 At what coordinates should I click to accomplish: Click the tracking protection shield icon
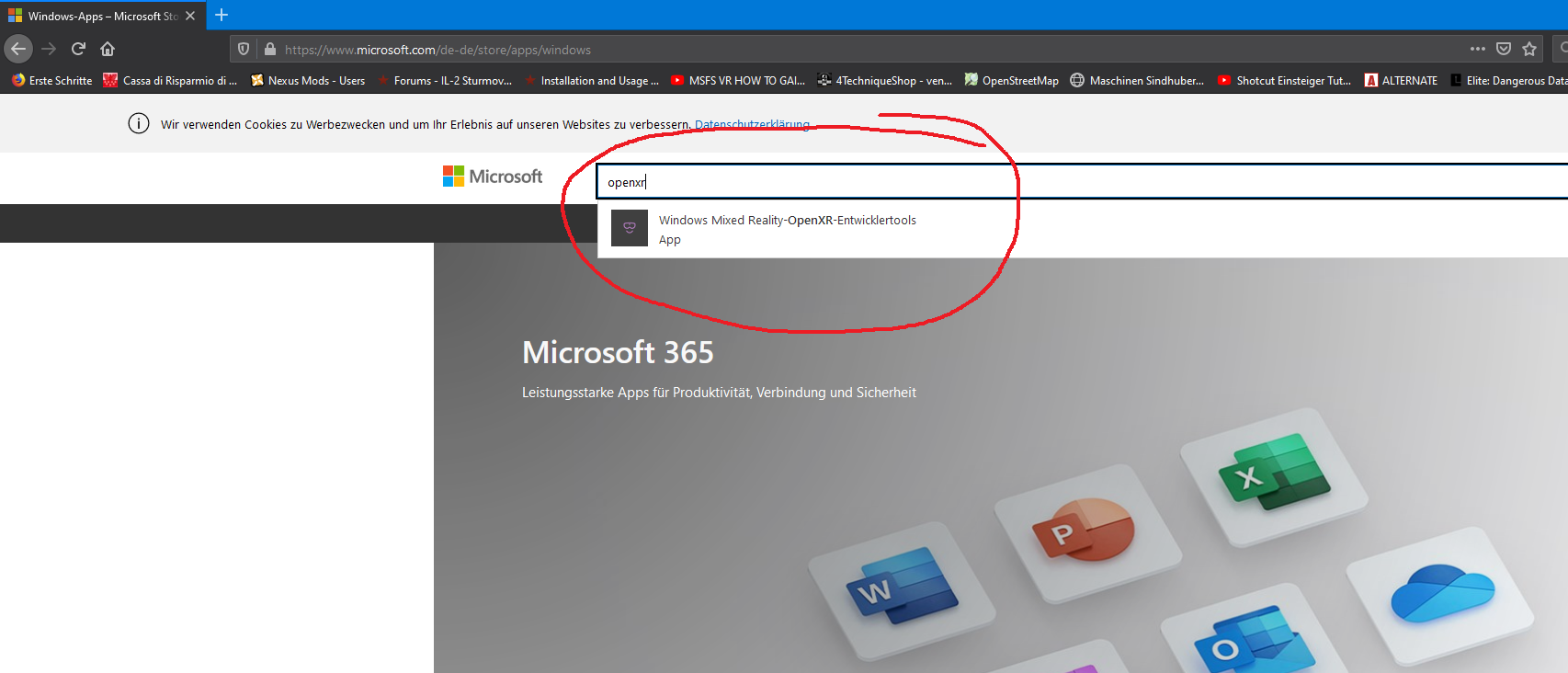click(244, 49)
